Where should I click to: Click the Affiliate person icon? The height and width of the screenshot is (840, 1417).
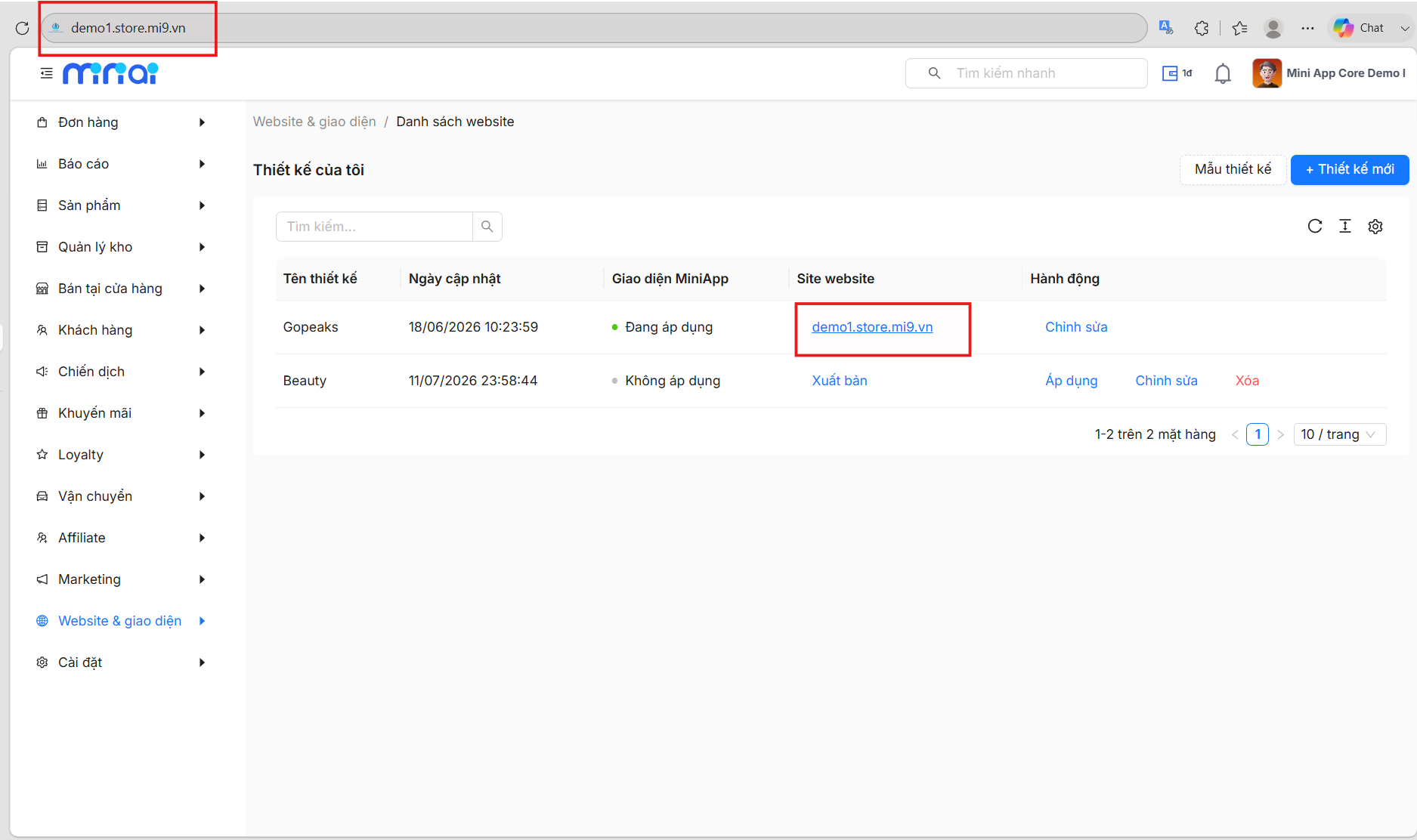[42, 538]
